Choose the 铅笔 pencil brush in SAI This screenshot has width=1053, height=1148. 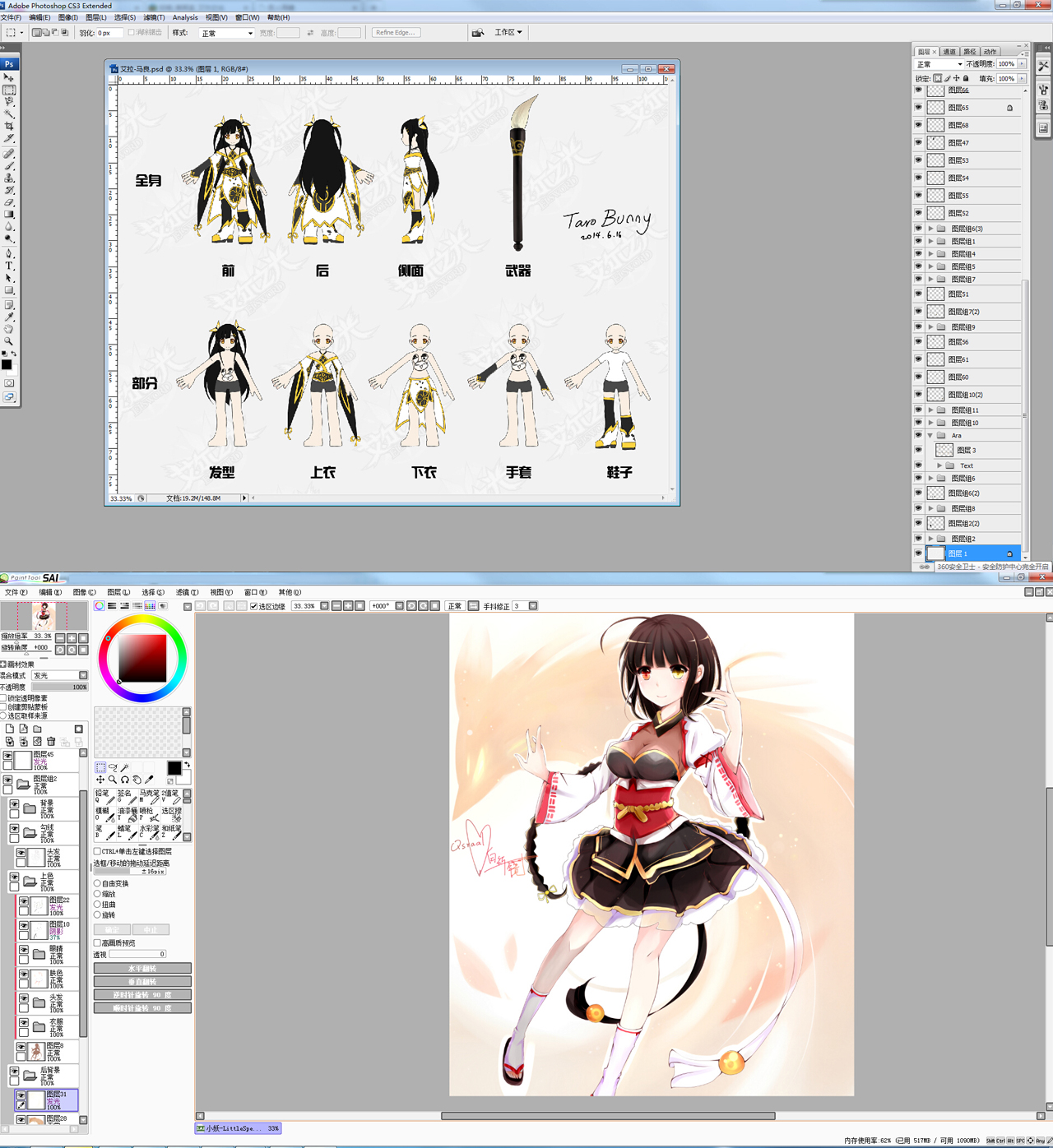click(105, 797)
